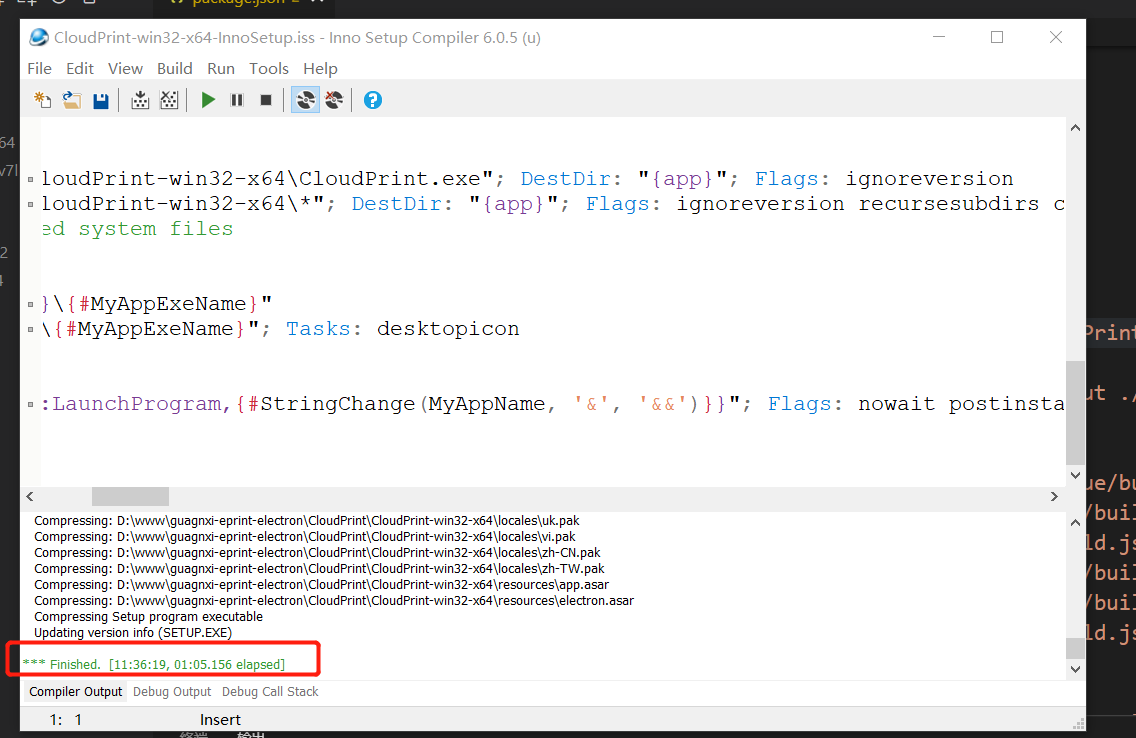1136x738 pixels.
Task: Click the Inno Setup title bar app icon
Action: (39, 38)
